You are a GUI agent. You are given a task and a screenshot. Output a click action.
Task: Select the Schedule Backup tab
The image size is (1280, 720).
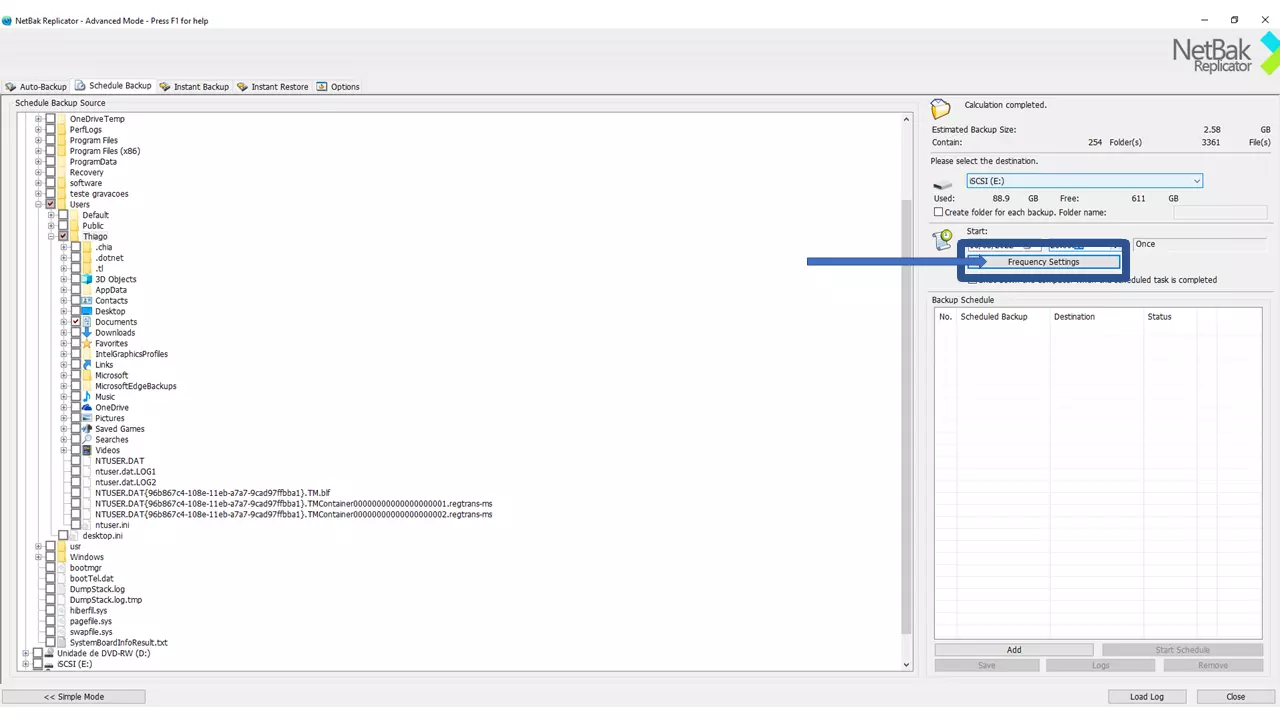point(114,86)
